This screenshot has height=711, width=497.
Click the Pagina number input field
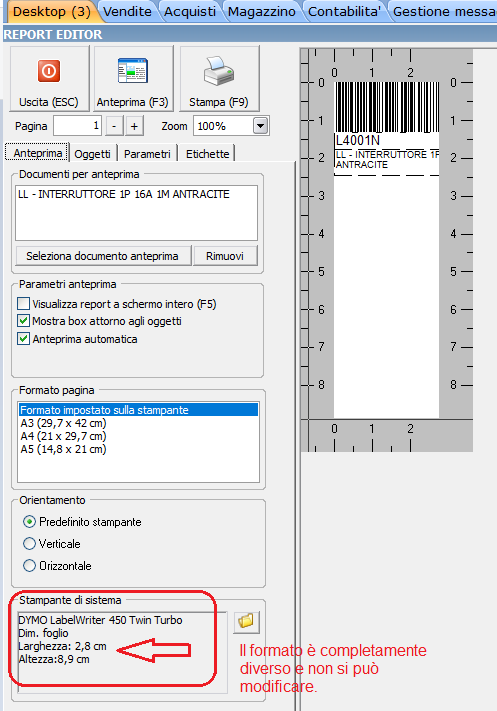coord(77,126)
